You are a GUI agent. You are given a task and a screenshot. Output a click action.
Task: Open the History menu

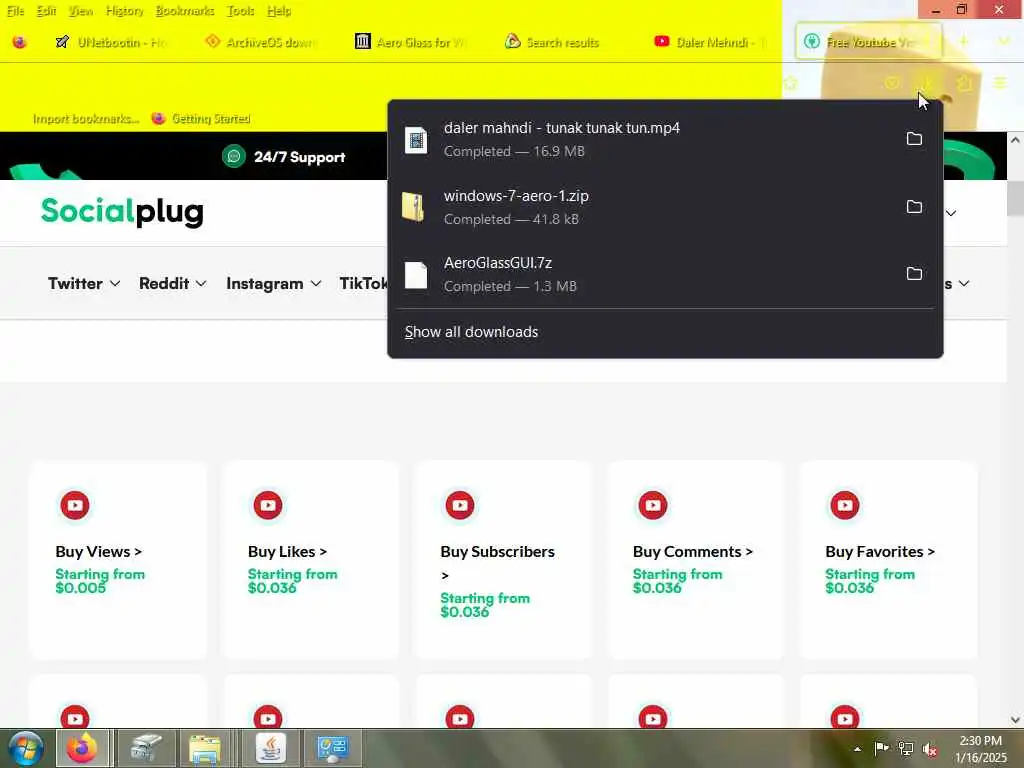point(125,11)
